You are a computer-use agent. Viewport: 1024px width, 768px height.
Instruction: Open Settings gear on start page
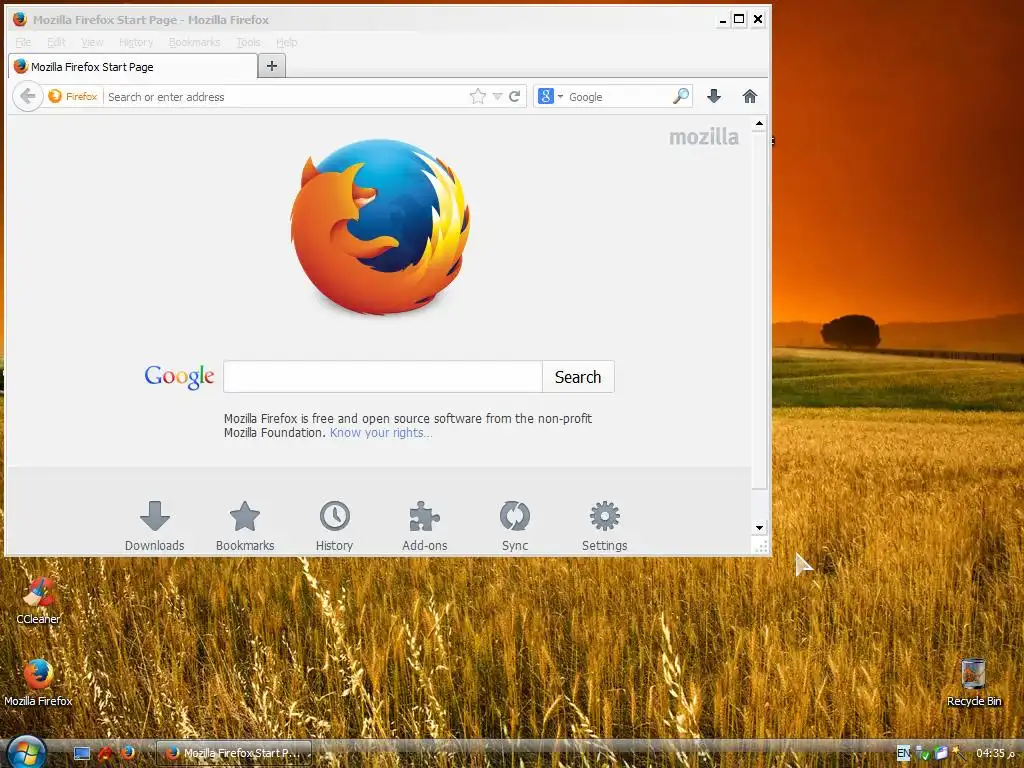coord(605,526)
